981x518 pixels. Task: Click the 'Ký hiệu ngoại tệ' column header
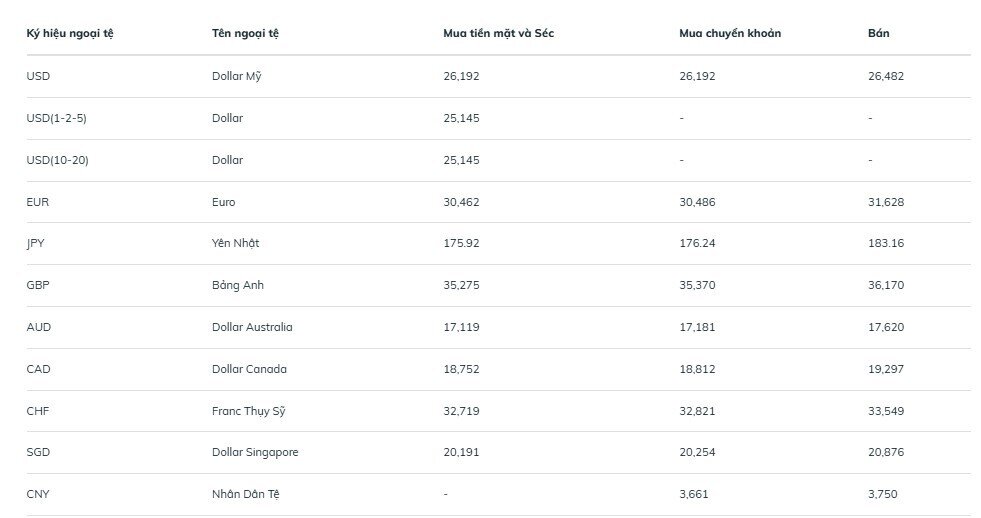[70, 33]
